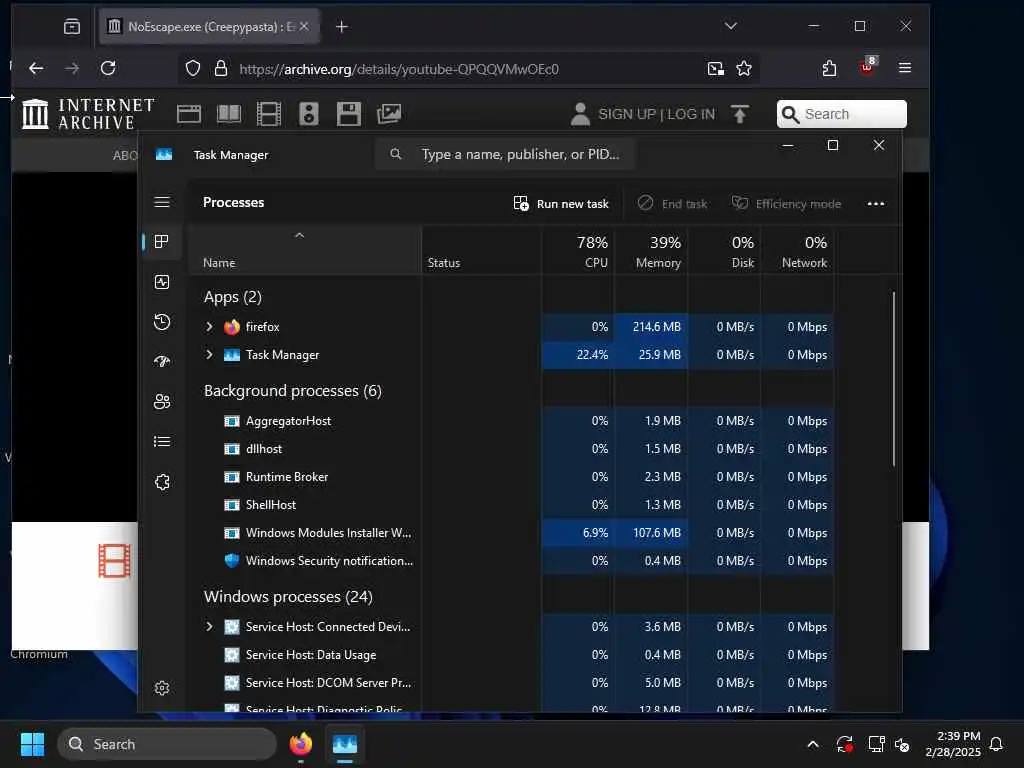This screenshot has height=768, width=1024.
Task: Toggle the Task Manager hamburger navigation menu
Action: (162, 202)
